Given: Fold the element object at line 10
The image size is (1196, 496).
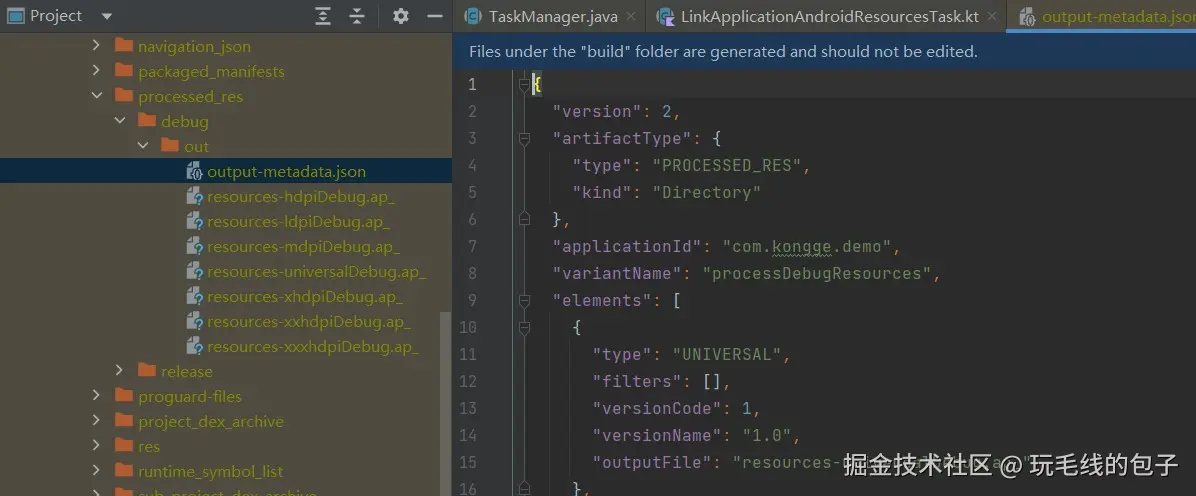Looking at the screenshot, I should (524, 327).
